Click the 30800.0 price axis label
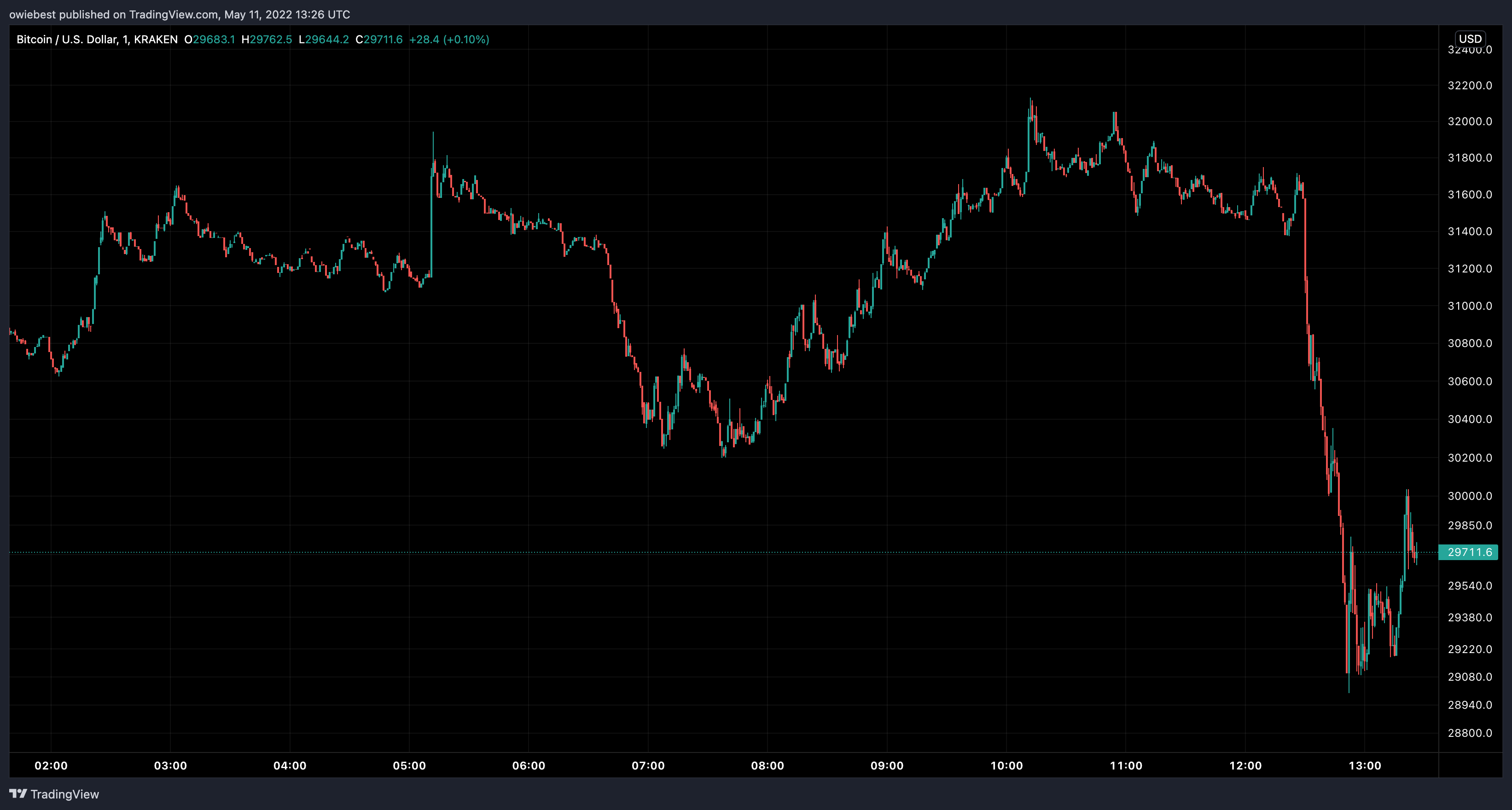Screen dimensions: 1512x810 pyautogui.click(x=1470, y=343)
